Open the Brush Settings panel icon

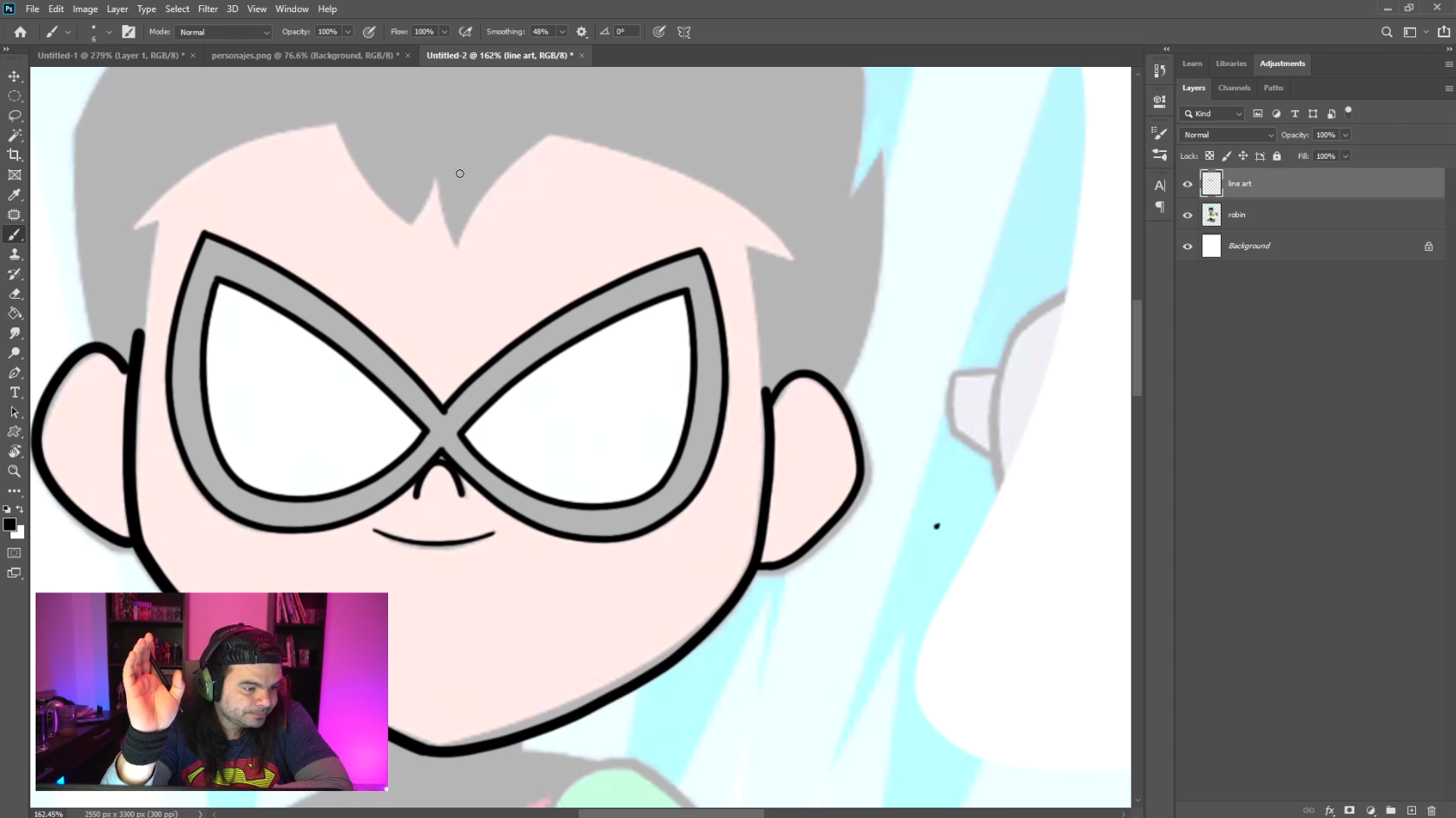(x=1160, y=133)
